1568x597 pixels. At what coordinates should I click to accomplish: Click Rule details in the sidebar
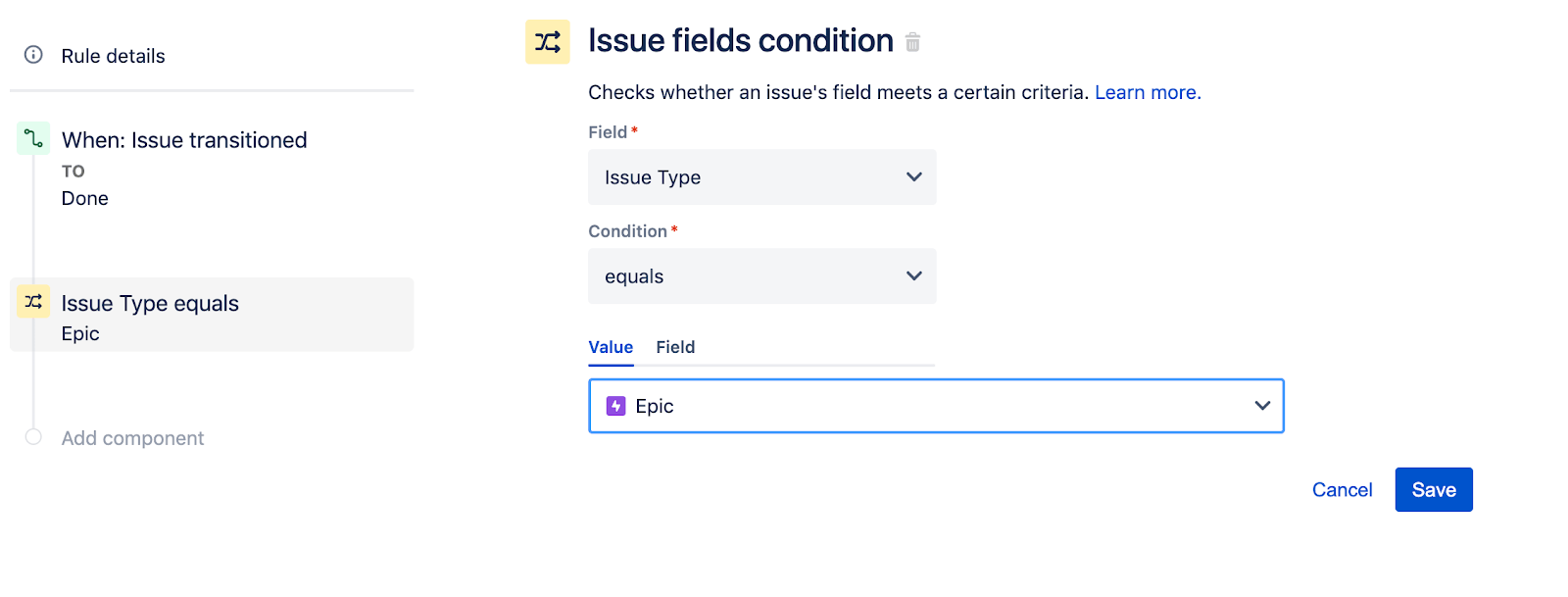[x=113, y=56]
